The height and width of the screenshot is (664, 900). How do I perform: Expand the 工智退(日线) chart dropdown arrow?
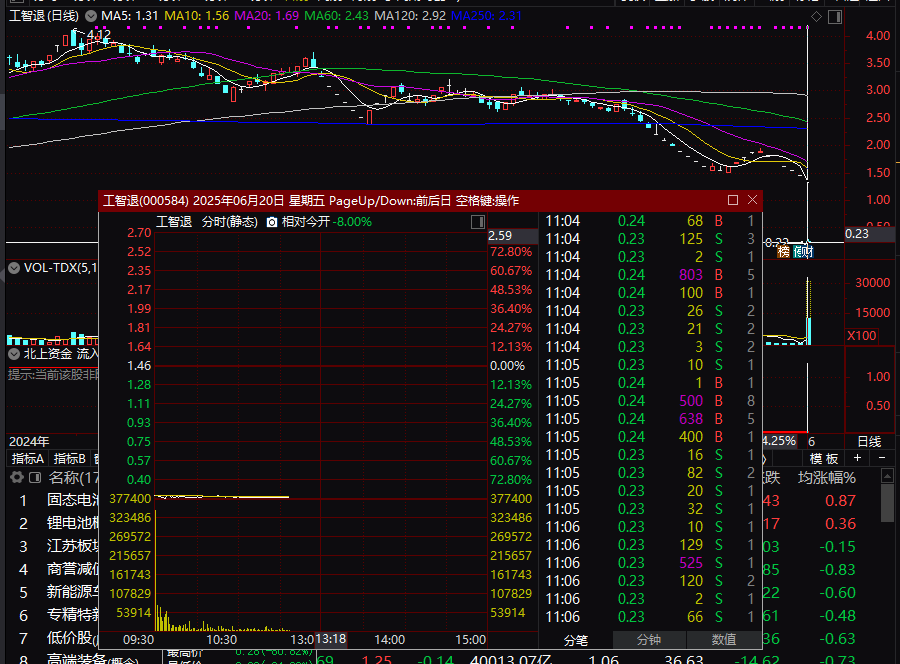point(92,17)
